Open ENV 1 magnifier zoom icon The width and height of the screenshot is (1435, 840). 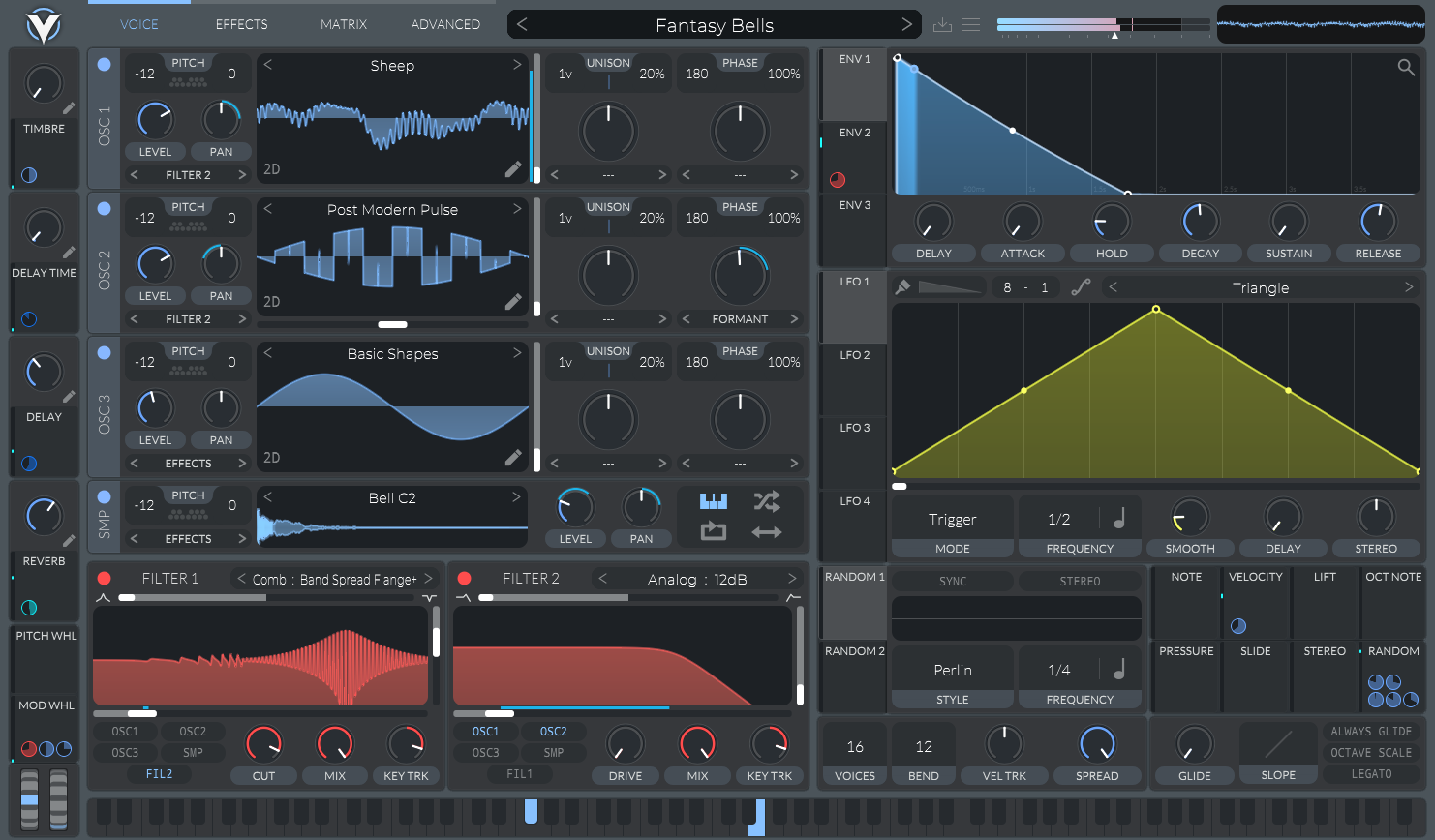tap(1406, 67)
